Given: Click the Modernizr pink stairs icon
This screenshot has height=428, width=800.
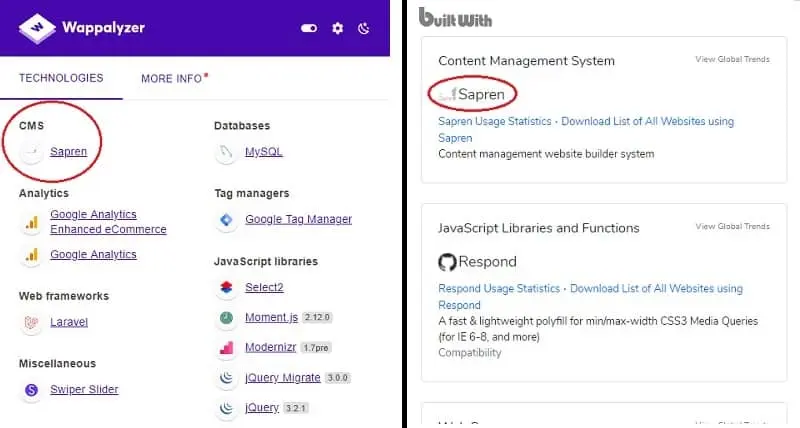Looking at the screenshot, I should [x=226, y=348].
